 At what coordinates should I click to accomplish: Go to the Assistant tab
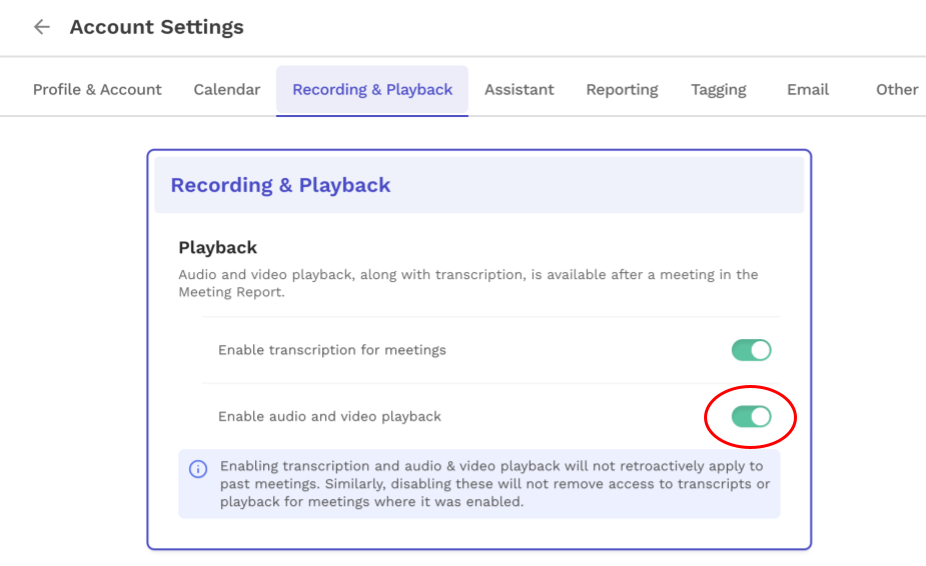click(519, 90)
